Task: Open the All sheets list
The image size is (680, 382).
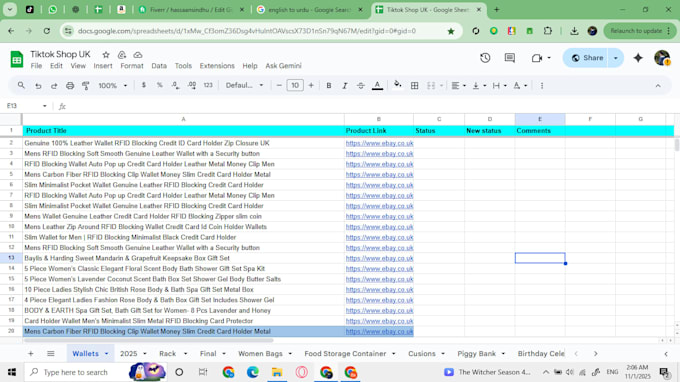Action: pos(51,354)
